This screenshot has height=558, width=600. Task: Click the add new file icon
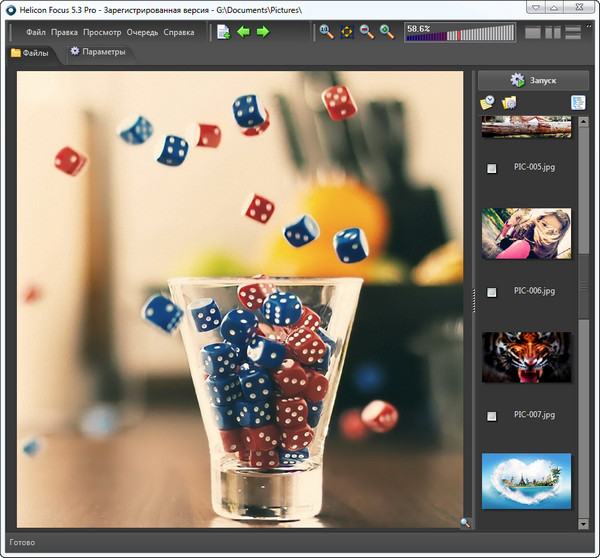pos(223,32)
